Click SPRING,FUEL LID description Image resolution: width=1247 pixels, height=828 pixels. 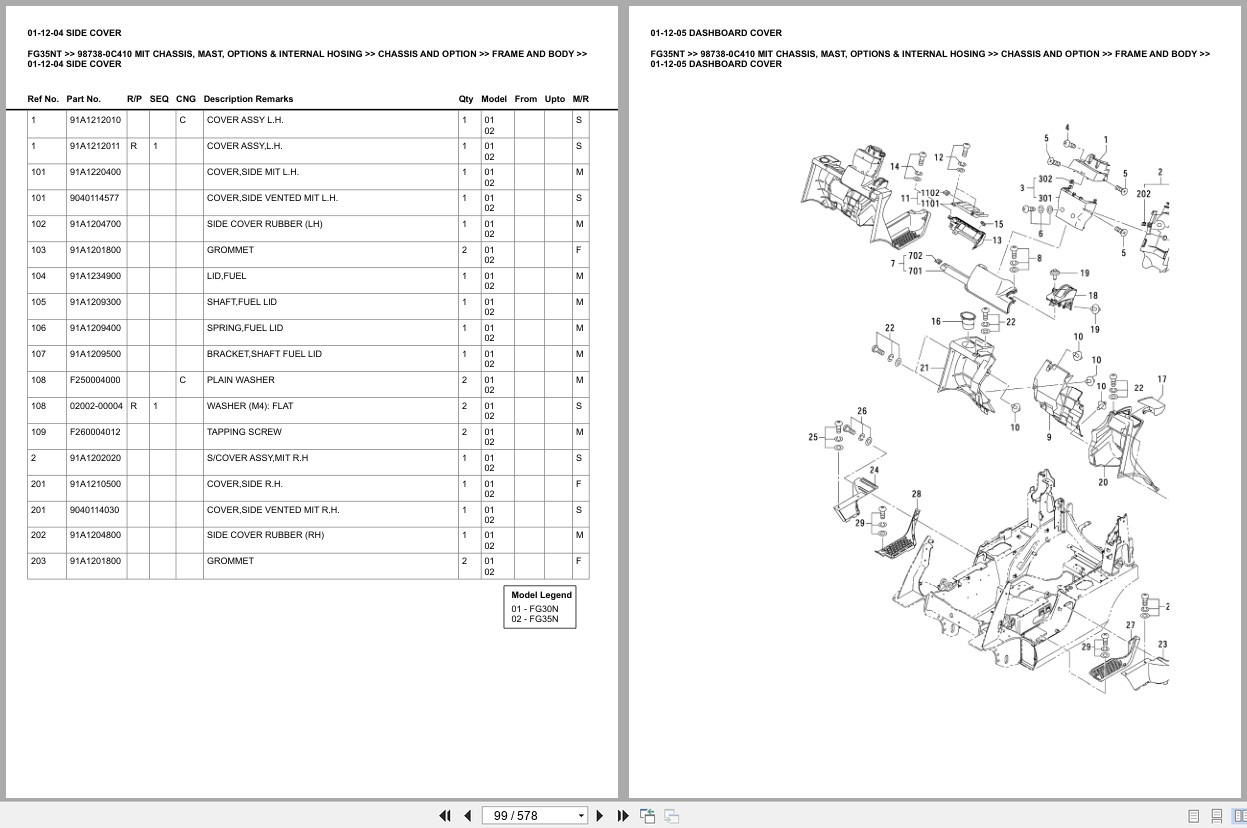[245, 328]
